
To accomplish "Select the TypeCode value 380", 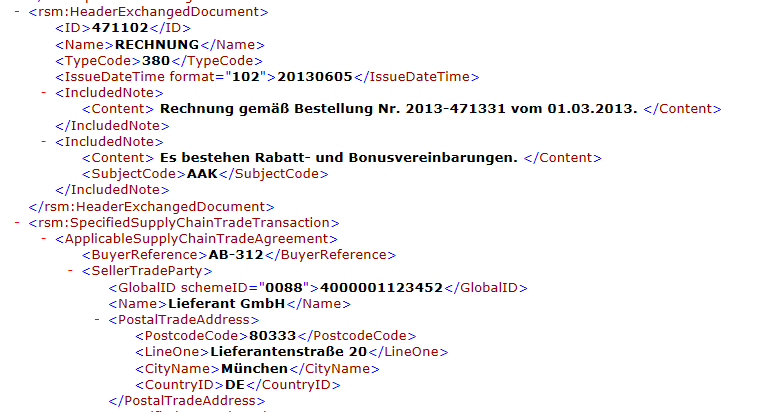I will (156, 61).
